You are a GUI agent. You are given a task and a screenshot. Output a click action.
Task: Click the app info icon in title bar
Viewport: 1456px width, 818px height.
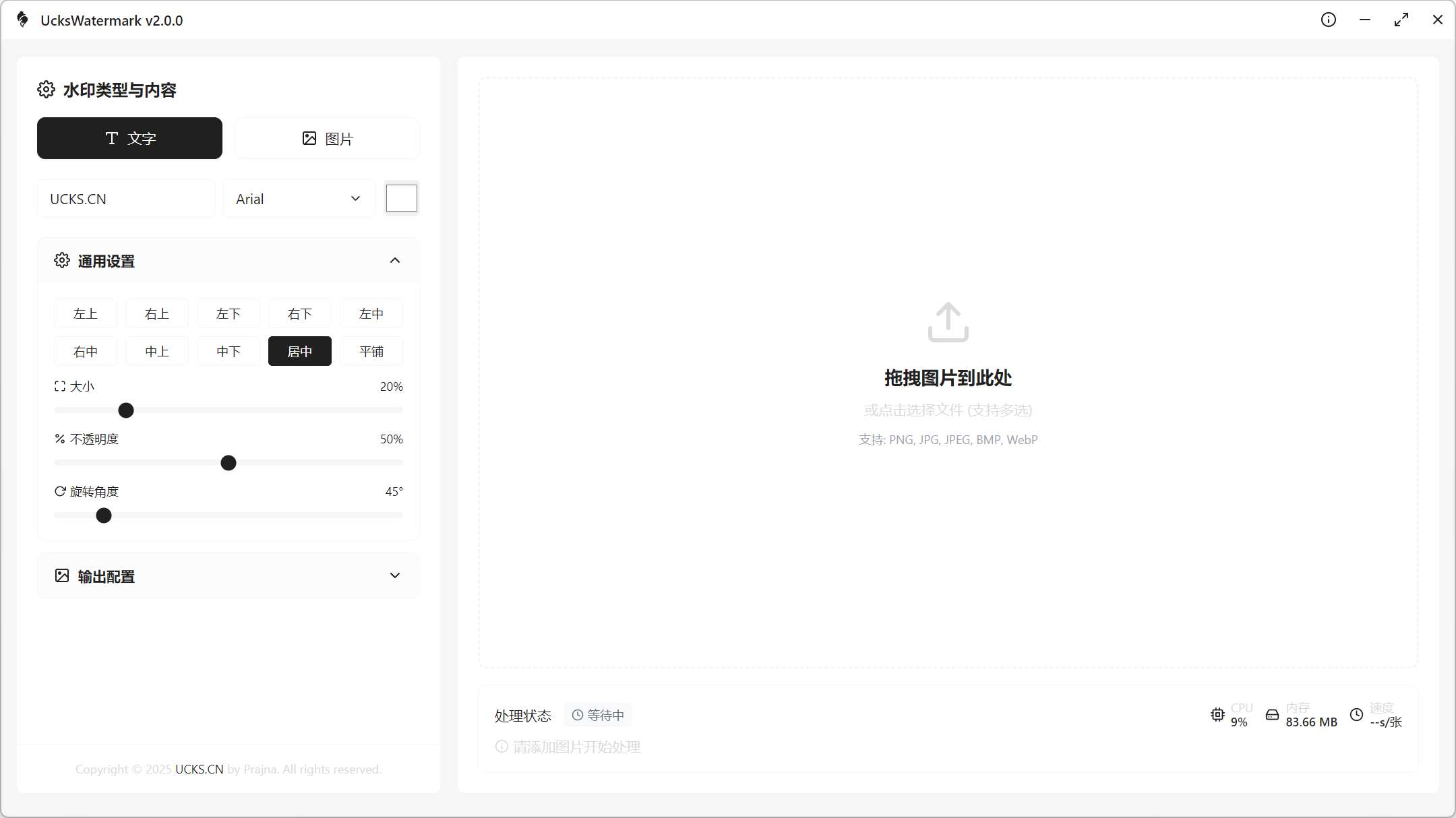click(x=1328, y=20)
